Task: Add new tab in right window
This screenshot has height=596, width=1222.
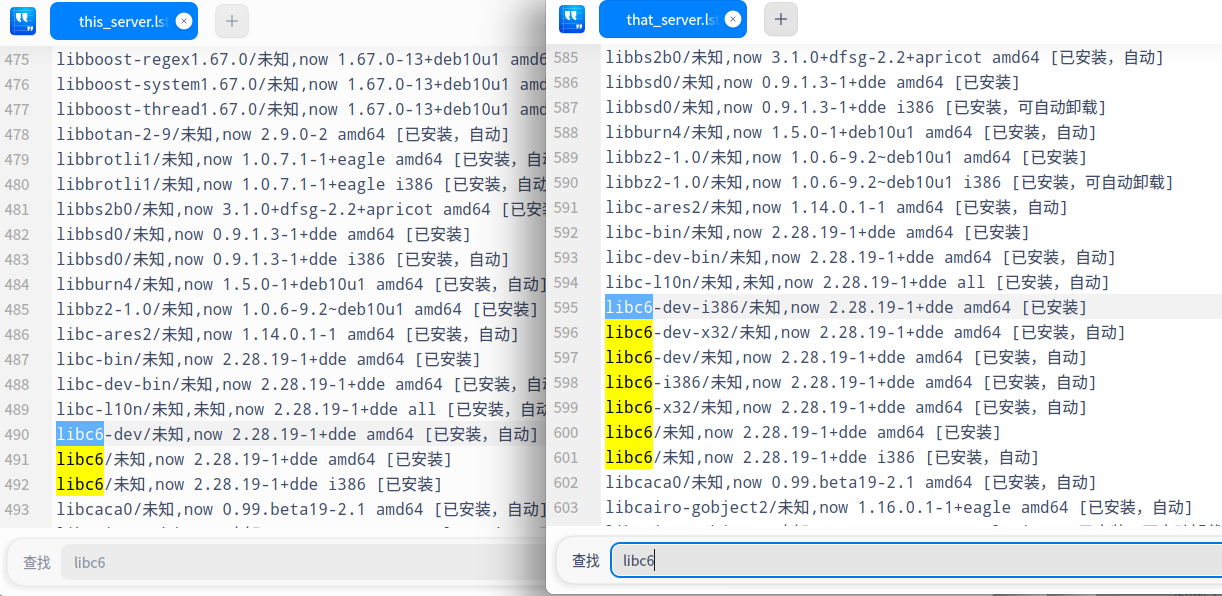Action: [x=781, y=19]
